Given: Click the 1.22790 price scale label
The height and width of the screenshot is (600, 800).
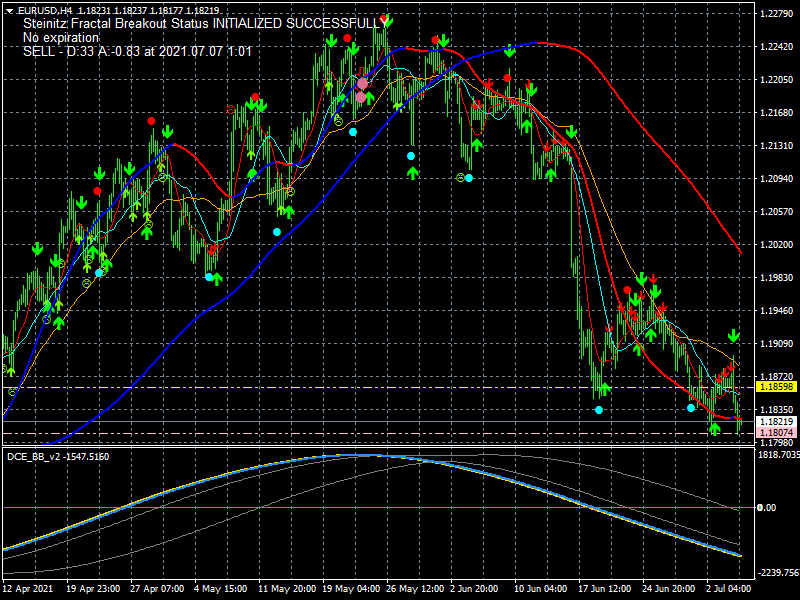Looking at the screenshot, I should (x=777, y=14).
